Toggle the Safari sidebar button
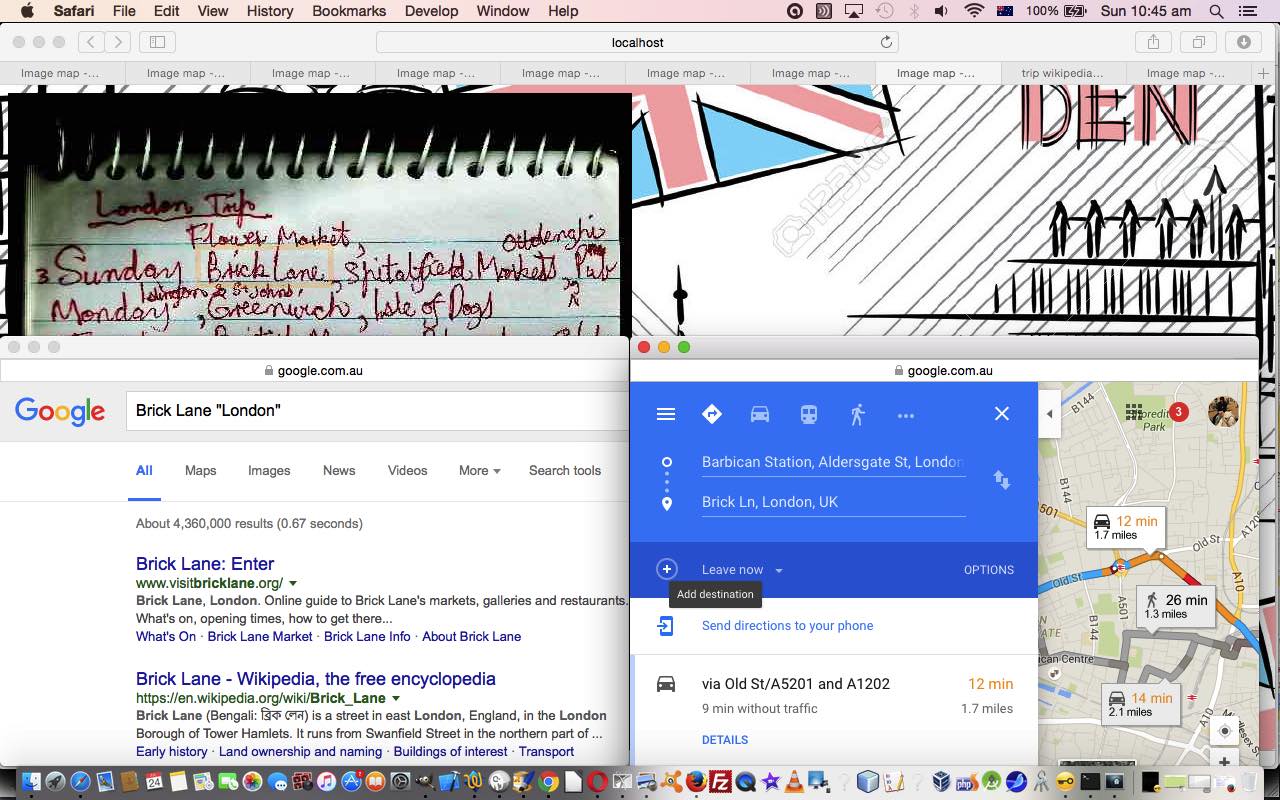 pos(157,42)
